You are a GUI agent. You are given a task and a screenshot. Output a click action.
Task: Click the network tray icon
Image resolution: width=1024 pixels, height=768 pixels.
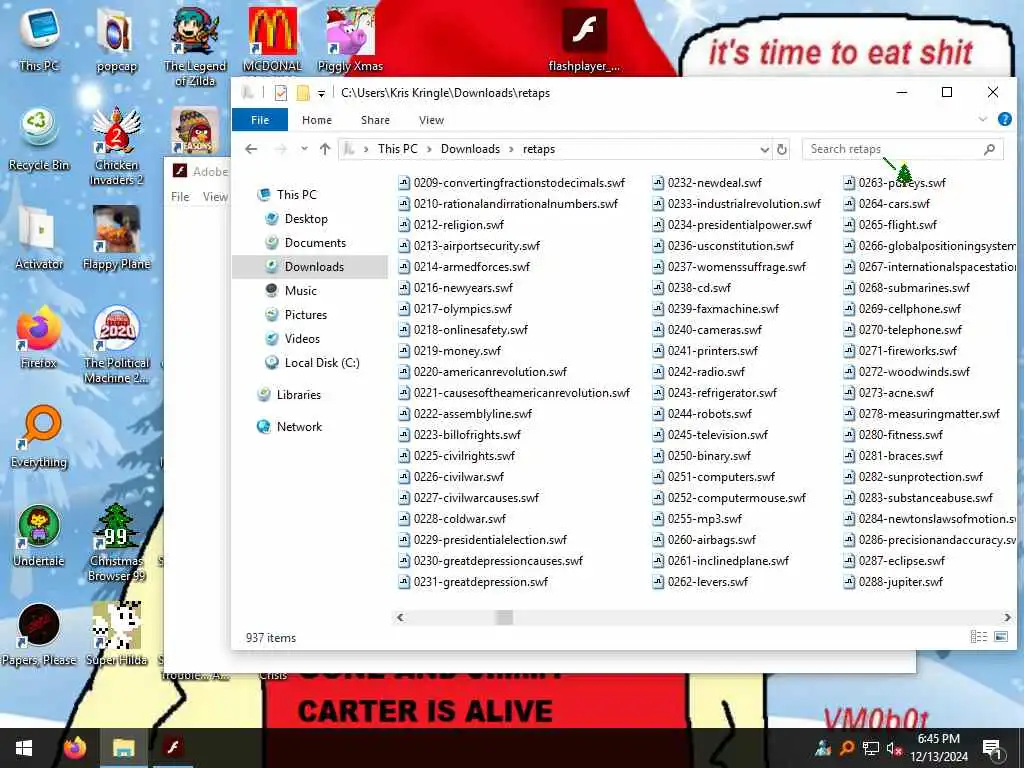[871, 748]
